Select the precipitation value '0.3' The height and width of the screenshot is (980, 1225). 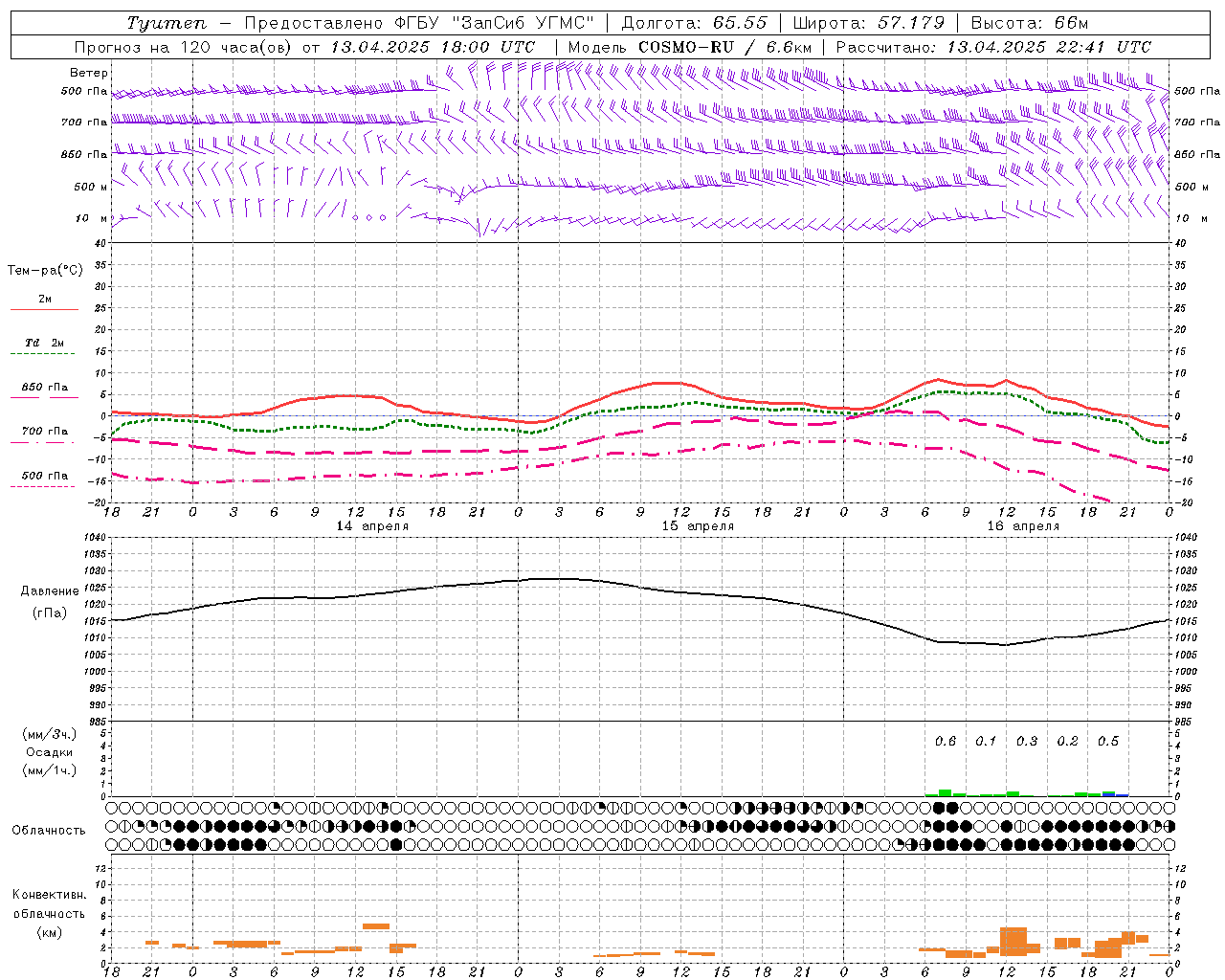pos(1027,742)
